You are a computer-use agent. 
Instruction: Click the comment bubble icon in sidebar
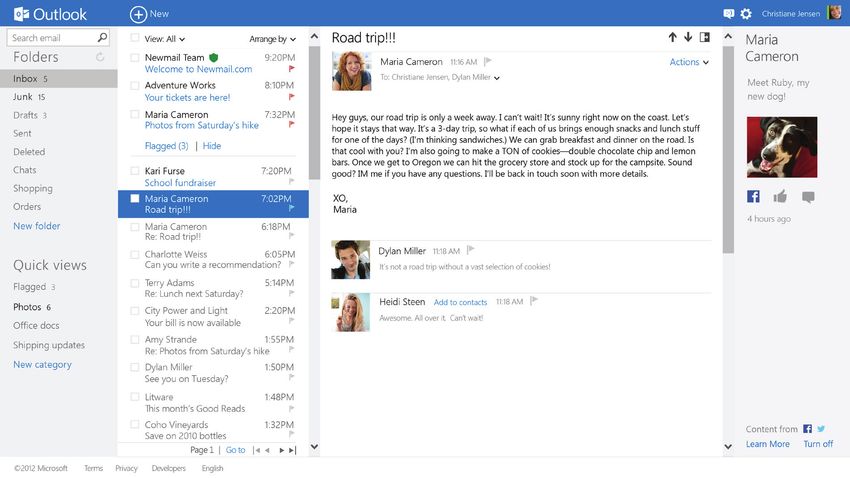pos(808,197)
